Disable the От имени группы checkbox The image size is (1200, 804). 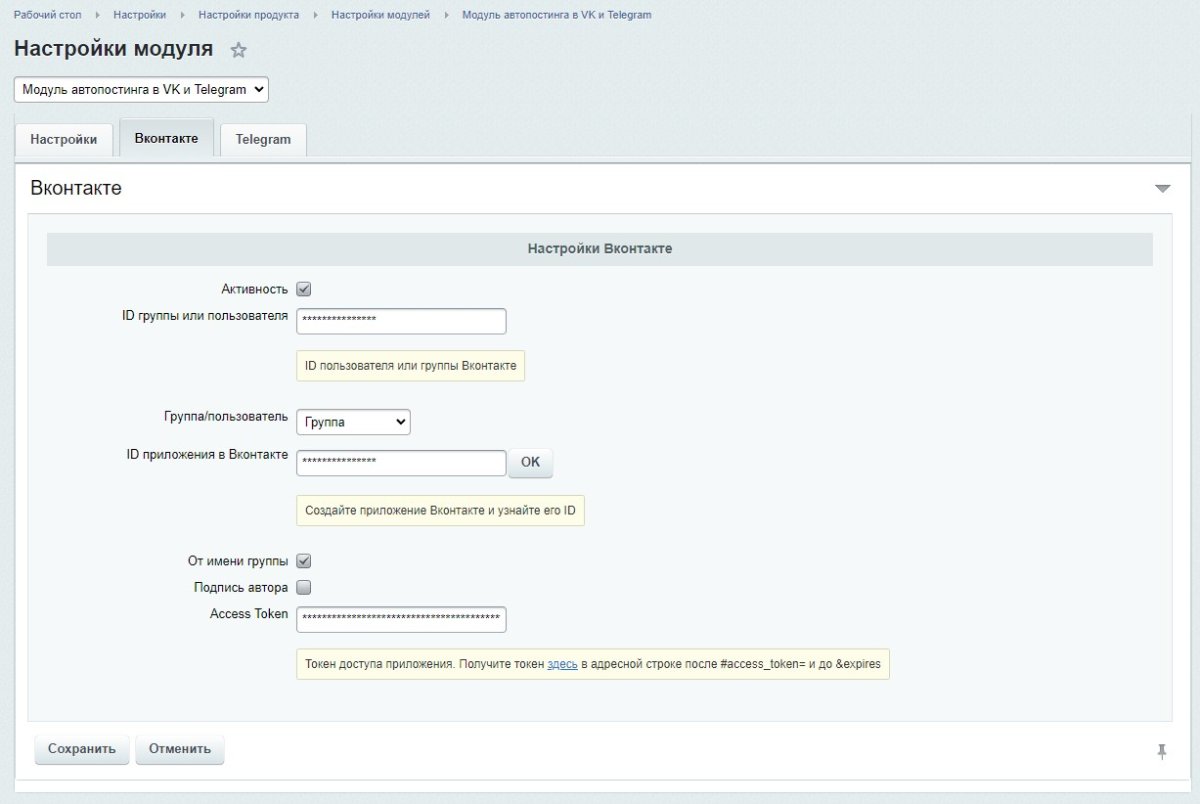304,561
